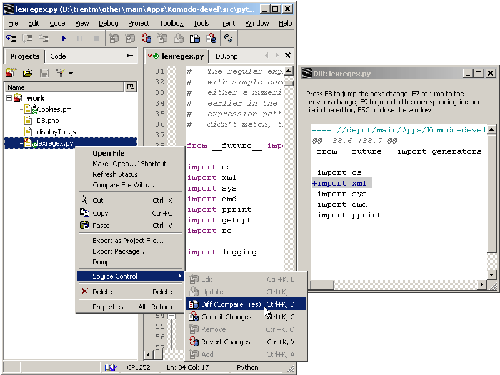Image resolution: width=500 pixels, height=375 pixels.
Task: Open the Edit menu
Action: coord(34,23)
